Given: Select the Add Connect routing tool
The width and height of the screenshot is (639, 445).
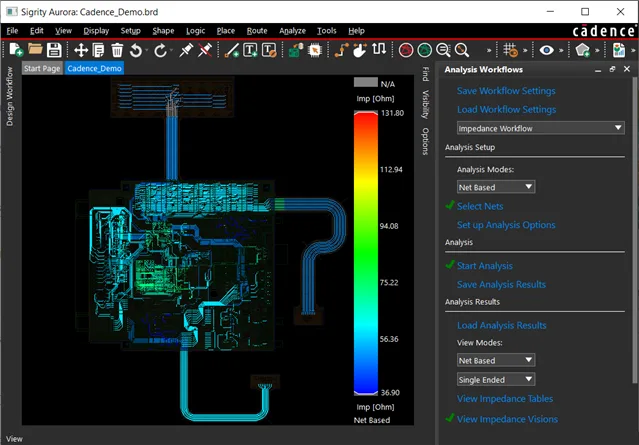Looking at the screenshot, I should click(x=342, y=50).
